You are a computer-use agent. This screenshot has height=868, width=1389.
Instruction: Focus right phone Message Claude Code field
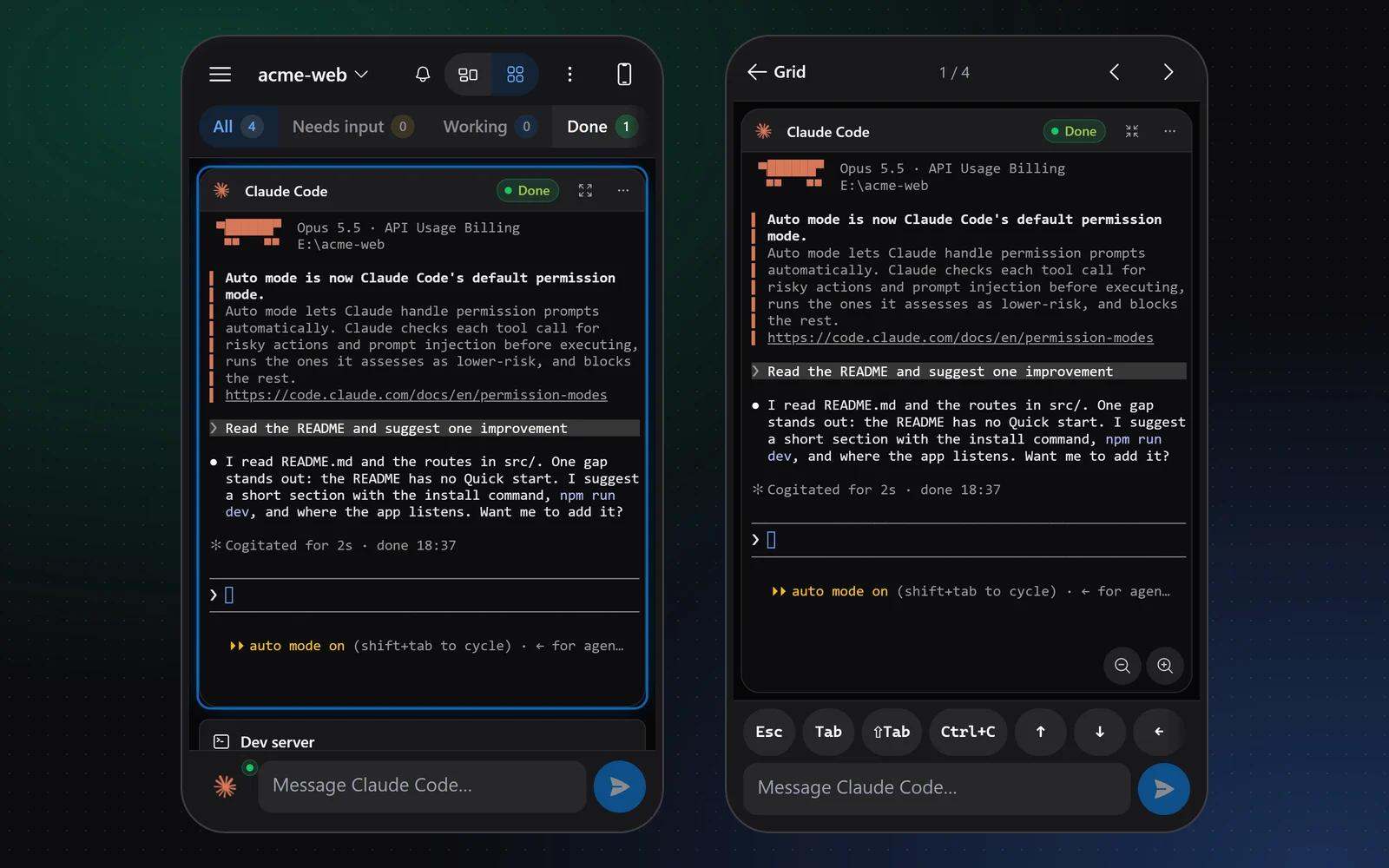(x=937, y=788)
